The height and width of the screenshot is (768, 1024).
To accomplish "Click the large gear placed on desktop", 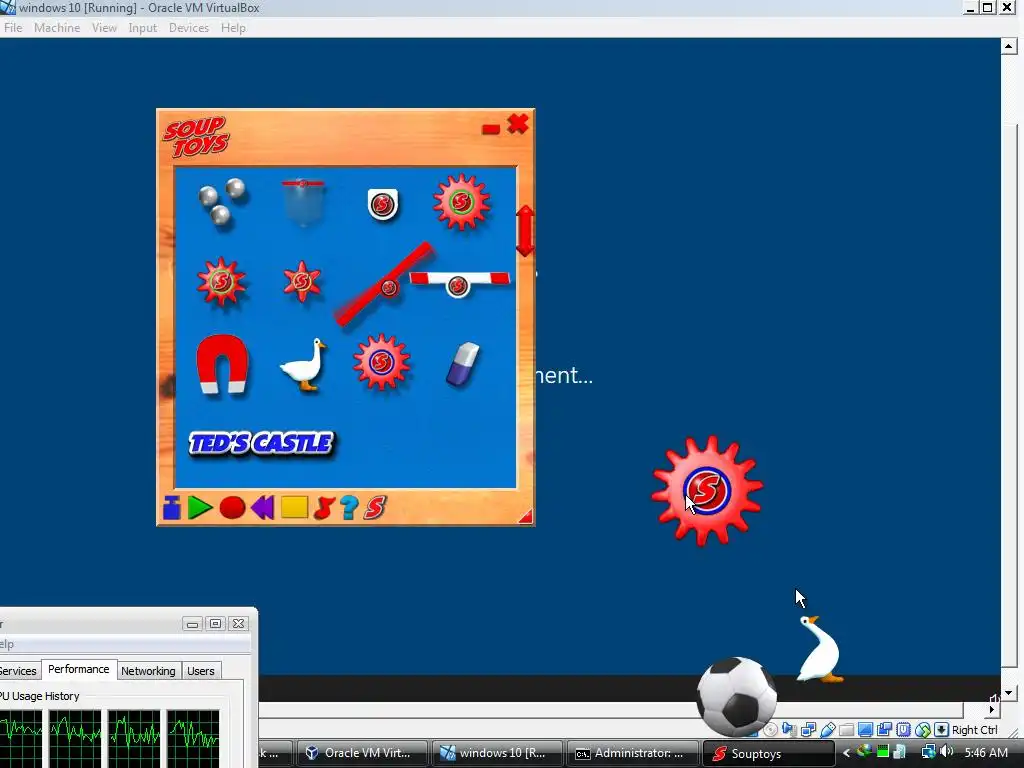I will 707,490.
